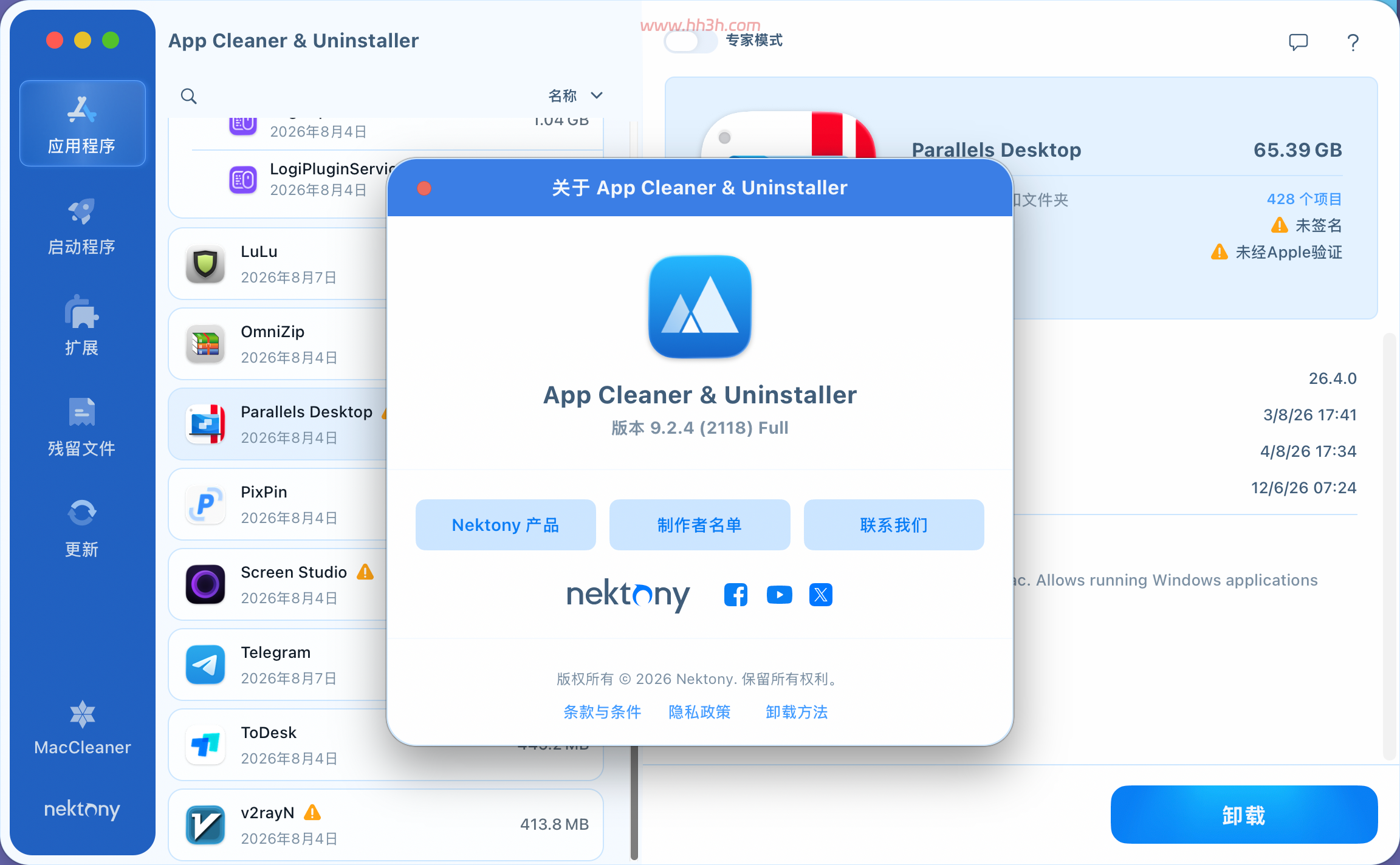Select the ToDesk app icon
The width and height of the screenshot is (1400, 865).
pyautogui.click(x=205, y=745)
